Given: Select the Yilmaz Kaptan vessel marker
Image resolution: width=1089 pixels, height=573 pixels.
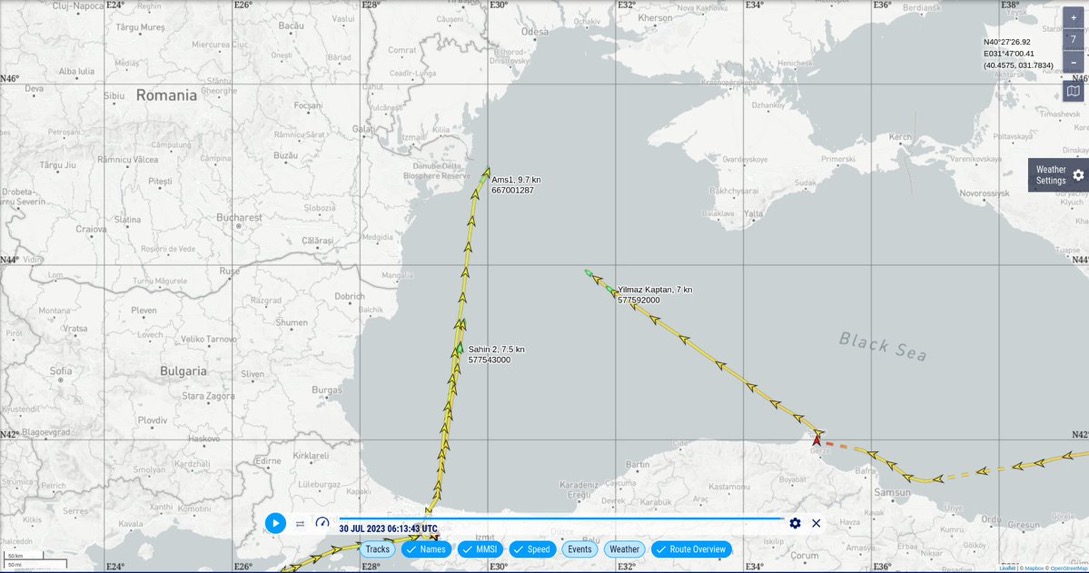Looking at the screenshot, I should click(x=610, y=289).
